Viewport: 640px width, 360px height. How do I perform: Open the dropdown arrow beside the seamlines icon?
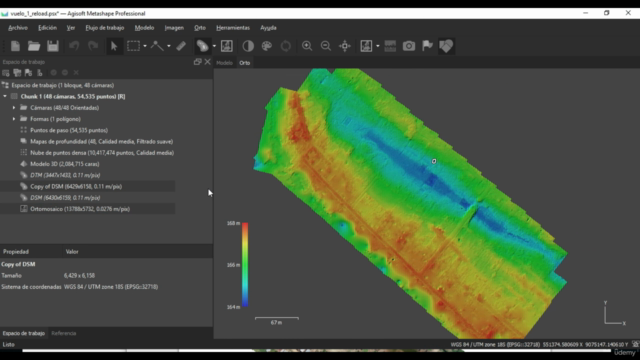click(378, 46)
